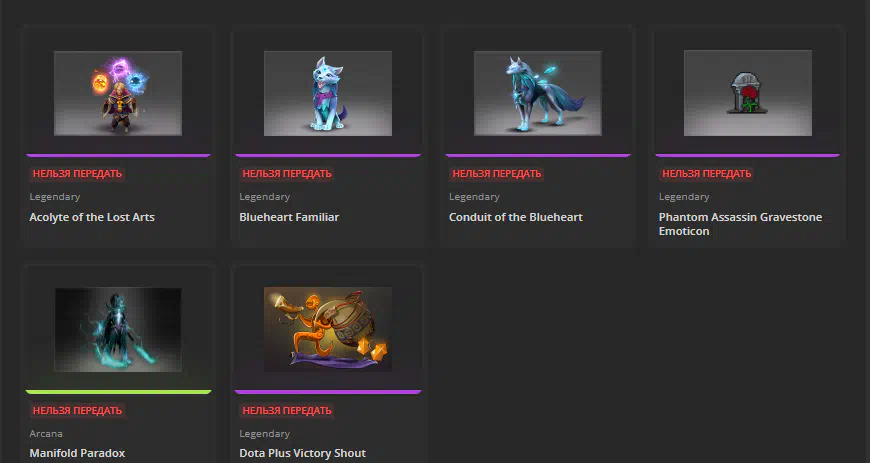Click the red badge on Conduit of Blueheart card
The image size is (870, 463).
497,174
